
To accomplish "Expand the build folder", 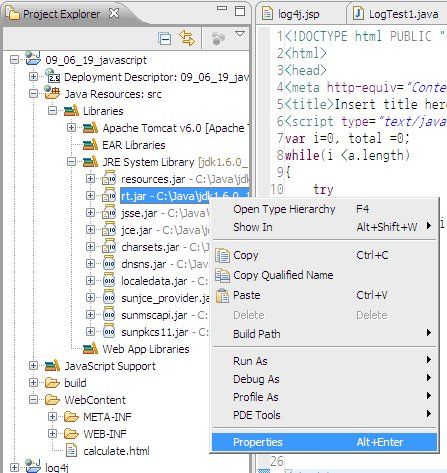I will point(33,383).
